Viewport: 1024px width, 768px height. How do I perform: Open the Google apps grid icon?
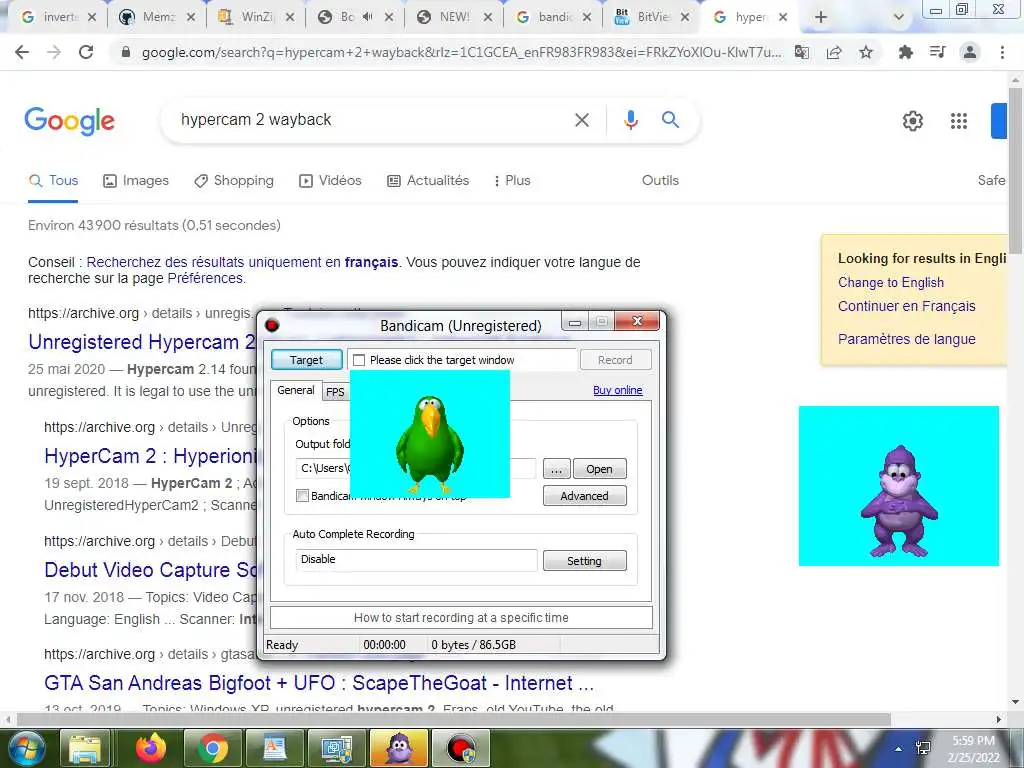click(959, 121)
